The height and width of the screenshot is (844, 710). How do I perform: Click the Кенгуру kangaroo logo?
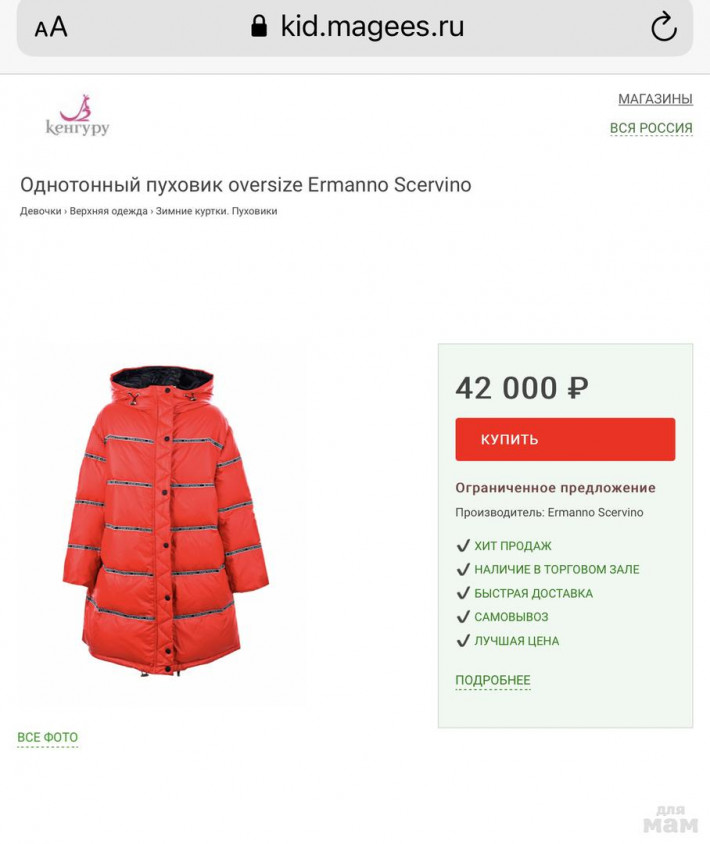(x=78, y=115)
